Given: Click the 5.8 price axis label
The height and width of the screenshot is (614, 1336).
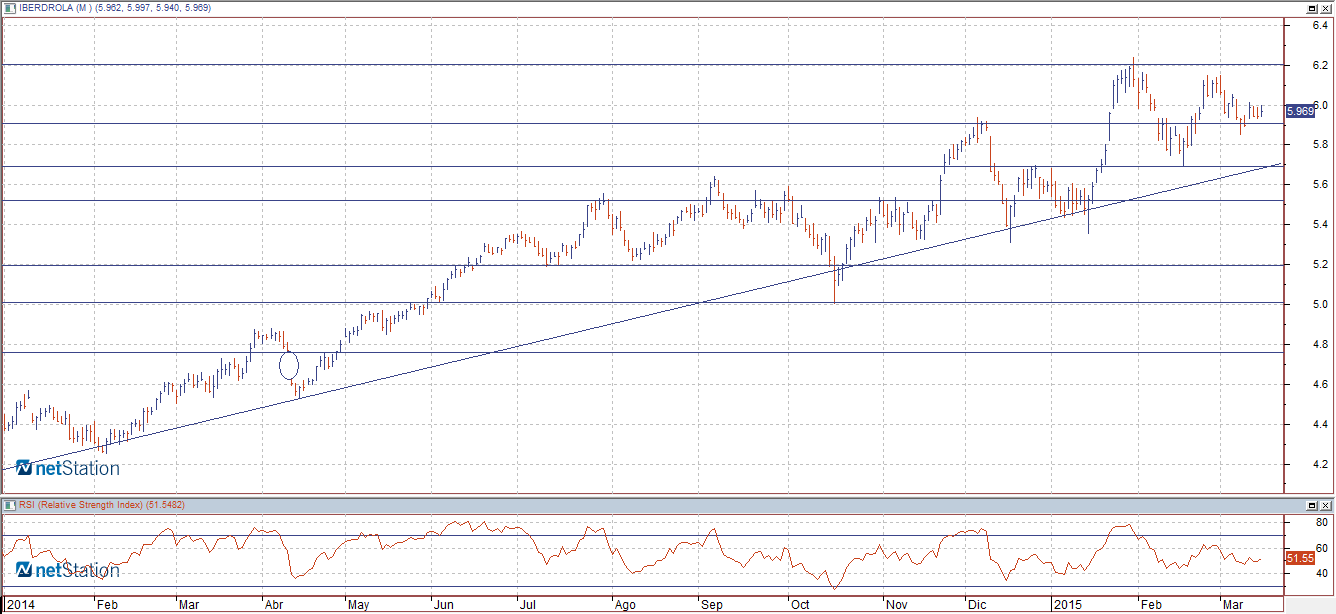Looking at the screenshot, I should [1320, 145].
